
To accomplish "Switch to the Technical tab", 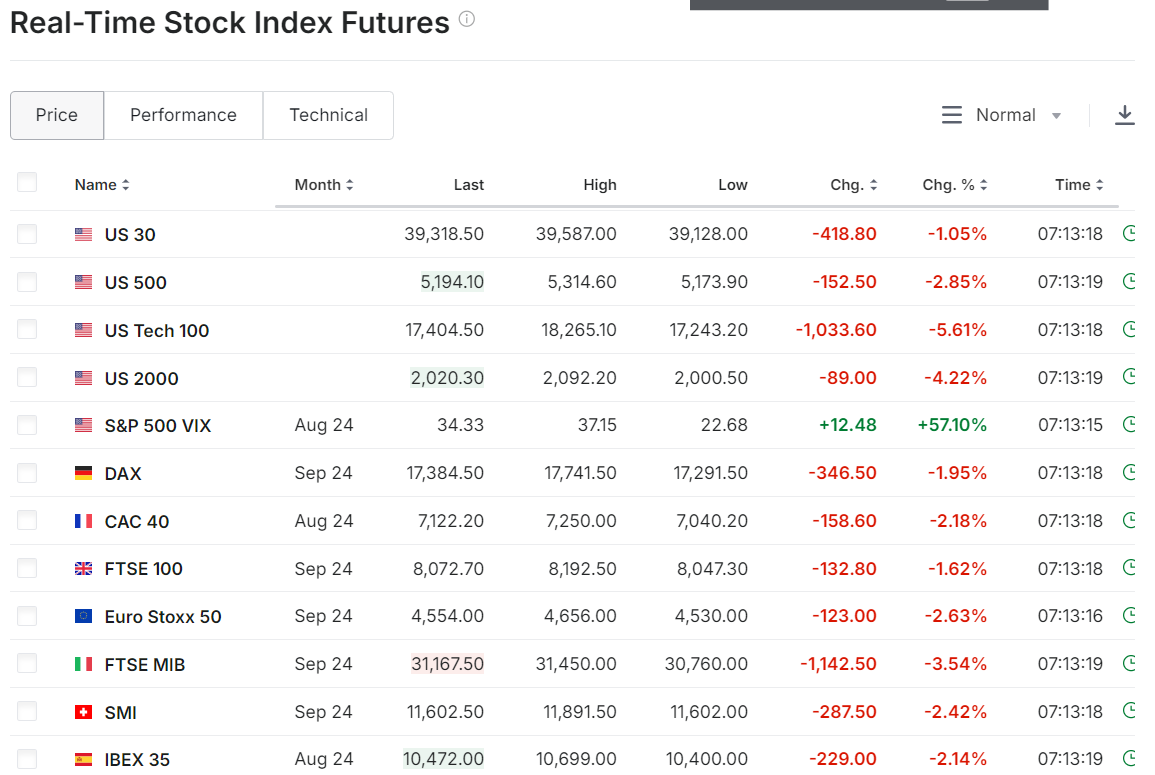I will [x=329, y=115].
